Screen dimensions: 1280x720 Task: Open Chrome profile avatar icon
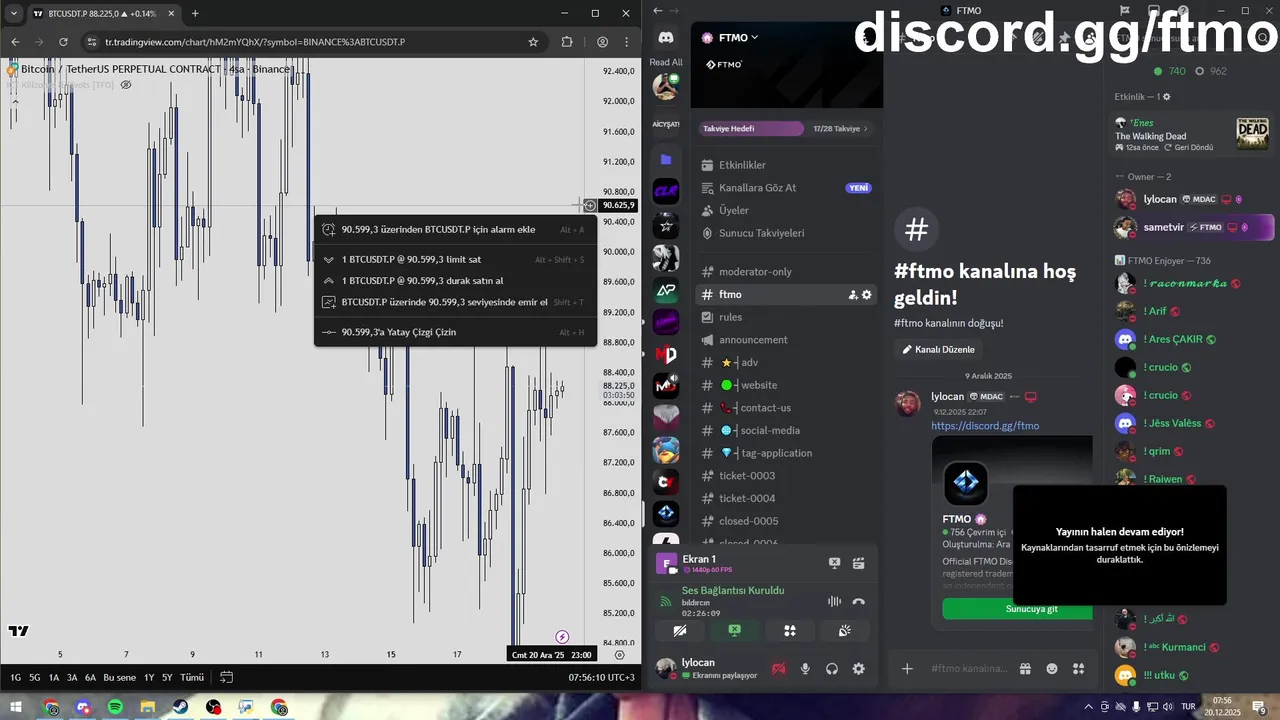(603, 42)
